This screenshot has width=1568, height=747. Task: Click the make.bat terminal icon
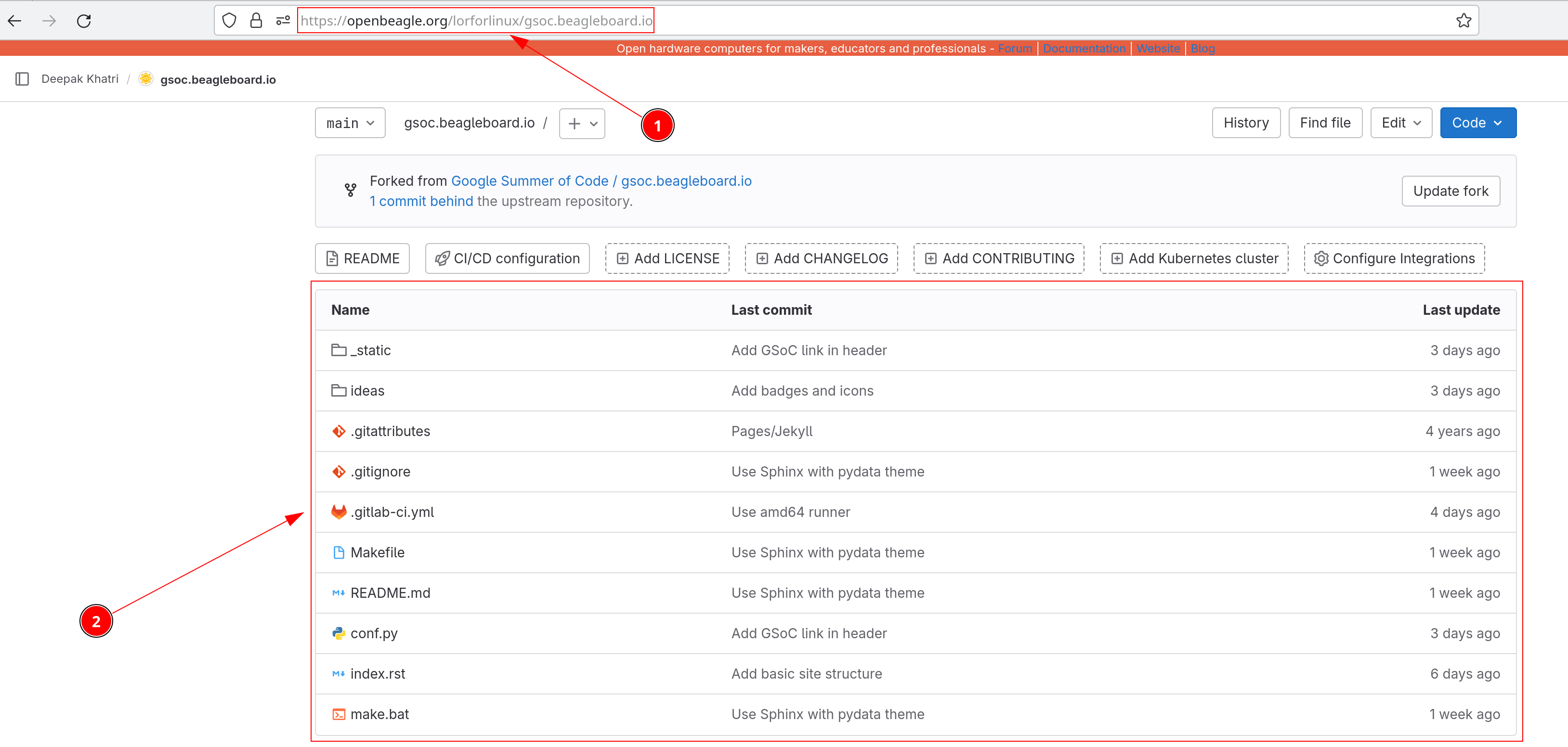(339, 714)
